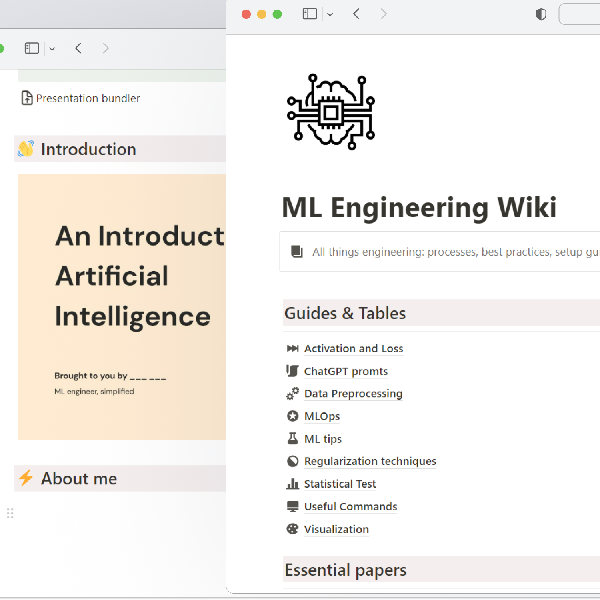Open the Regularization techniques page
This screenshot has width=600, height=600.
click(x=370, y=461)
